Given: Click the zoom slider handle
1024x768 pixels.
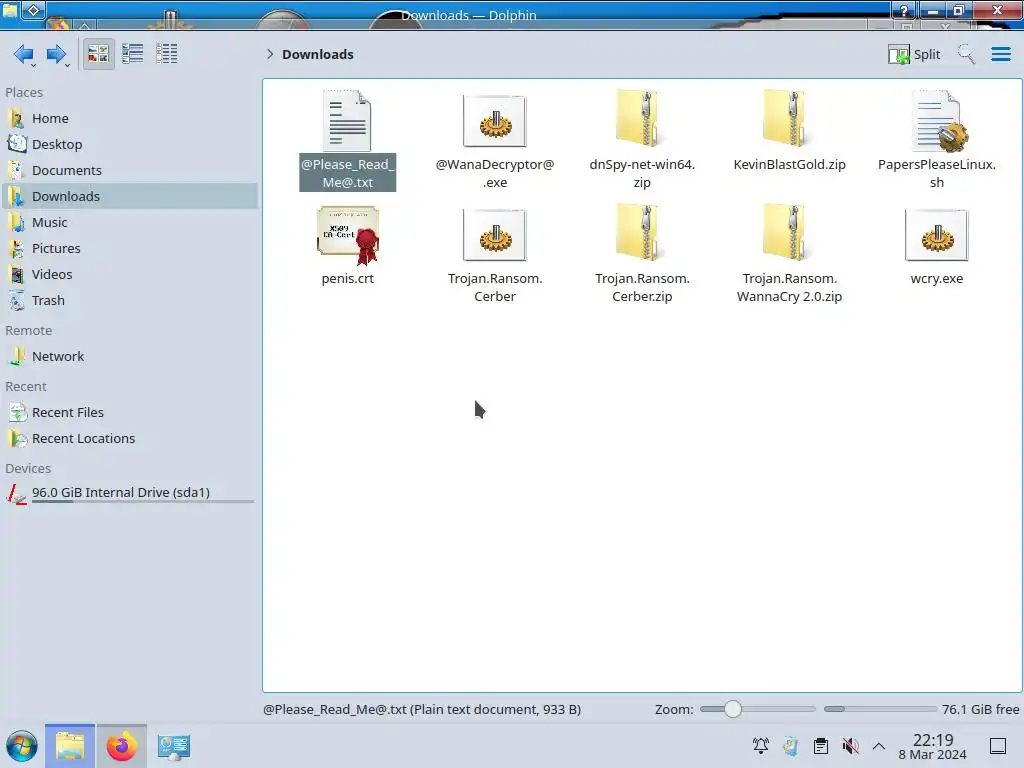Looking at the screenshot, I should (x=733, y=709).
